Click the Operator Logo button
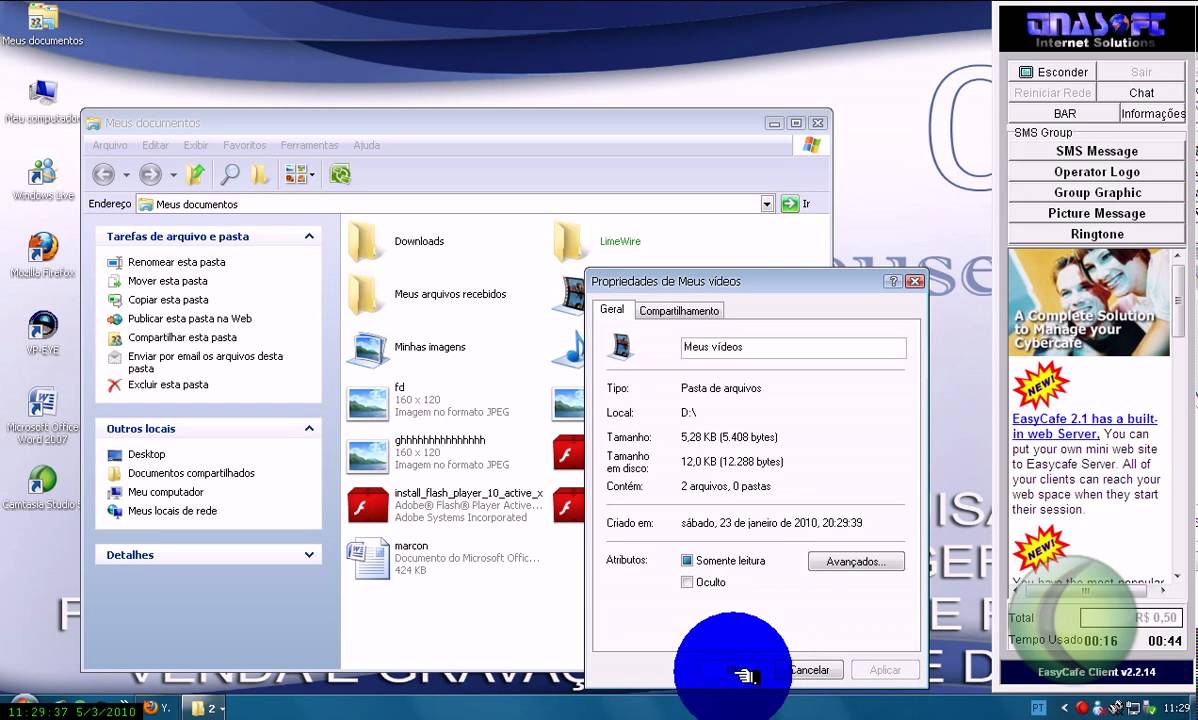The image size is (1198, 720). [1097, 172]
